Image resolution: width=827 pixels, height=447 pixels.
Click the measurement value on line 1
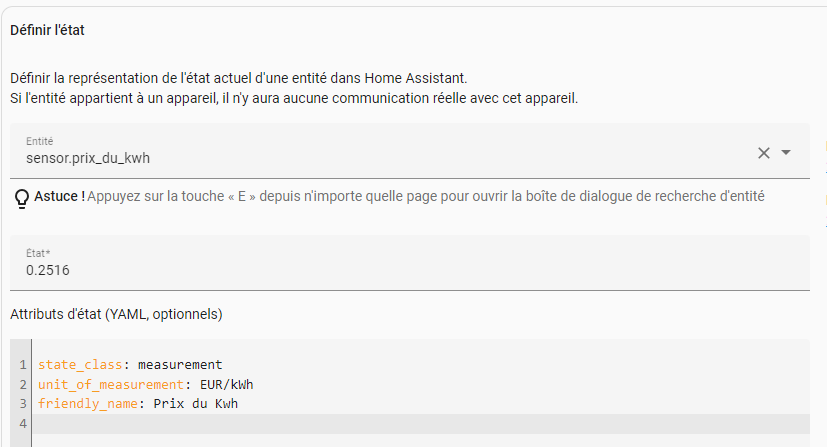pyautogui.click(x=180, y=365)
